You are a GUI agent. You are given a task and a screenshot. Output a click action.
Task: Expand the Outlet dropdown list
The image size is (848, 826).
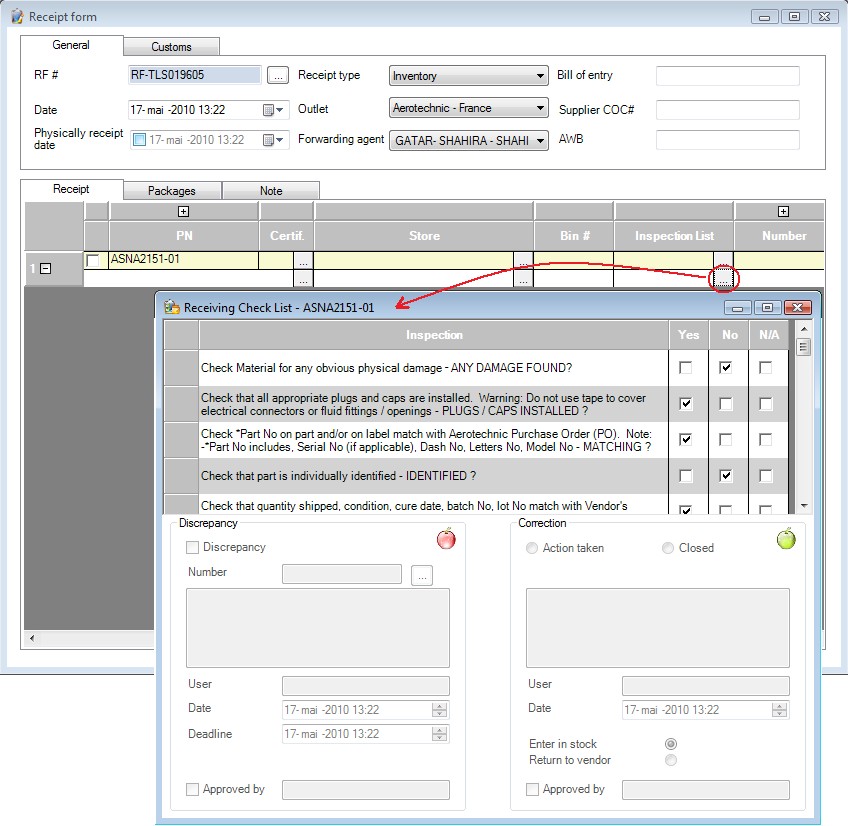(541, 108)
